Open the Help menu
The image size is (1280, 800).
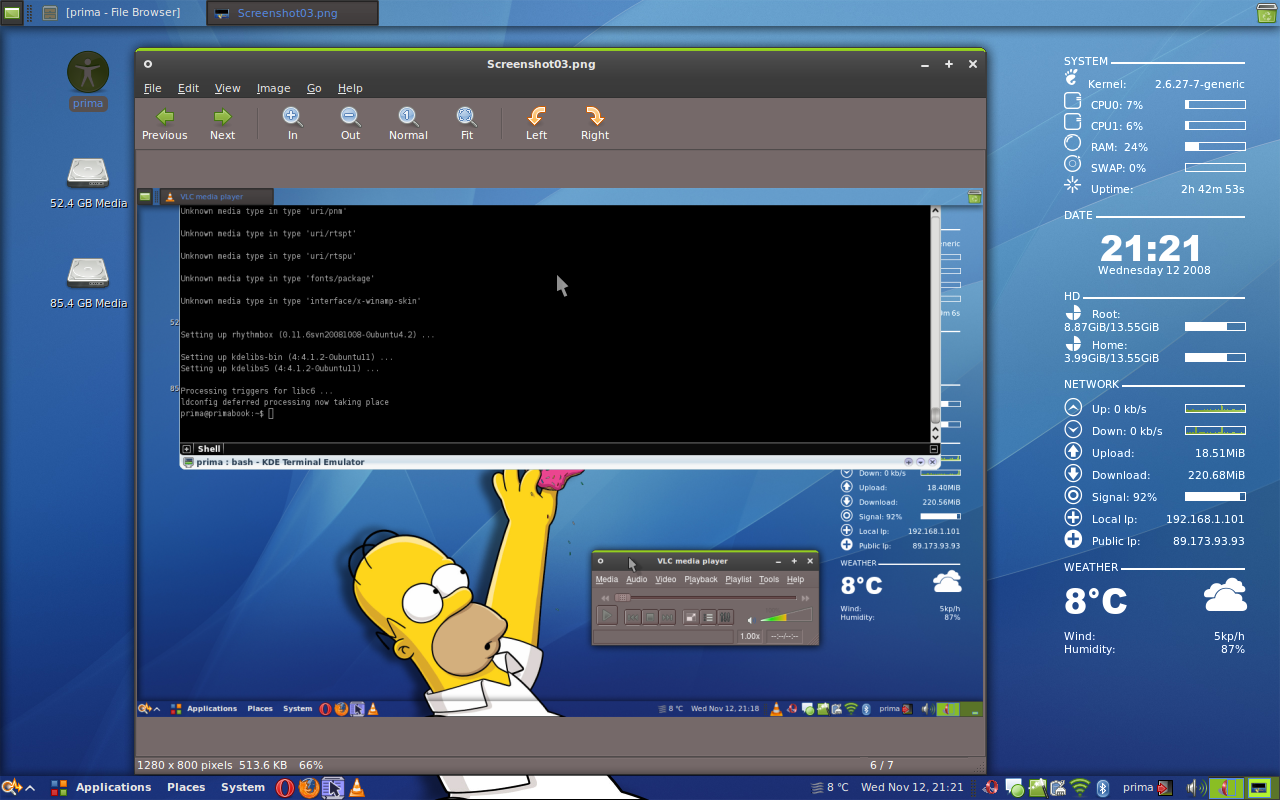(350, 88)
